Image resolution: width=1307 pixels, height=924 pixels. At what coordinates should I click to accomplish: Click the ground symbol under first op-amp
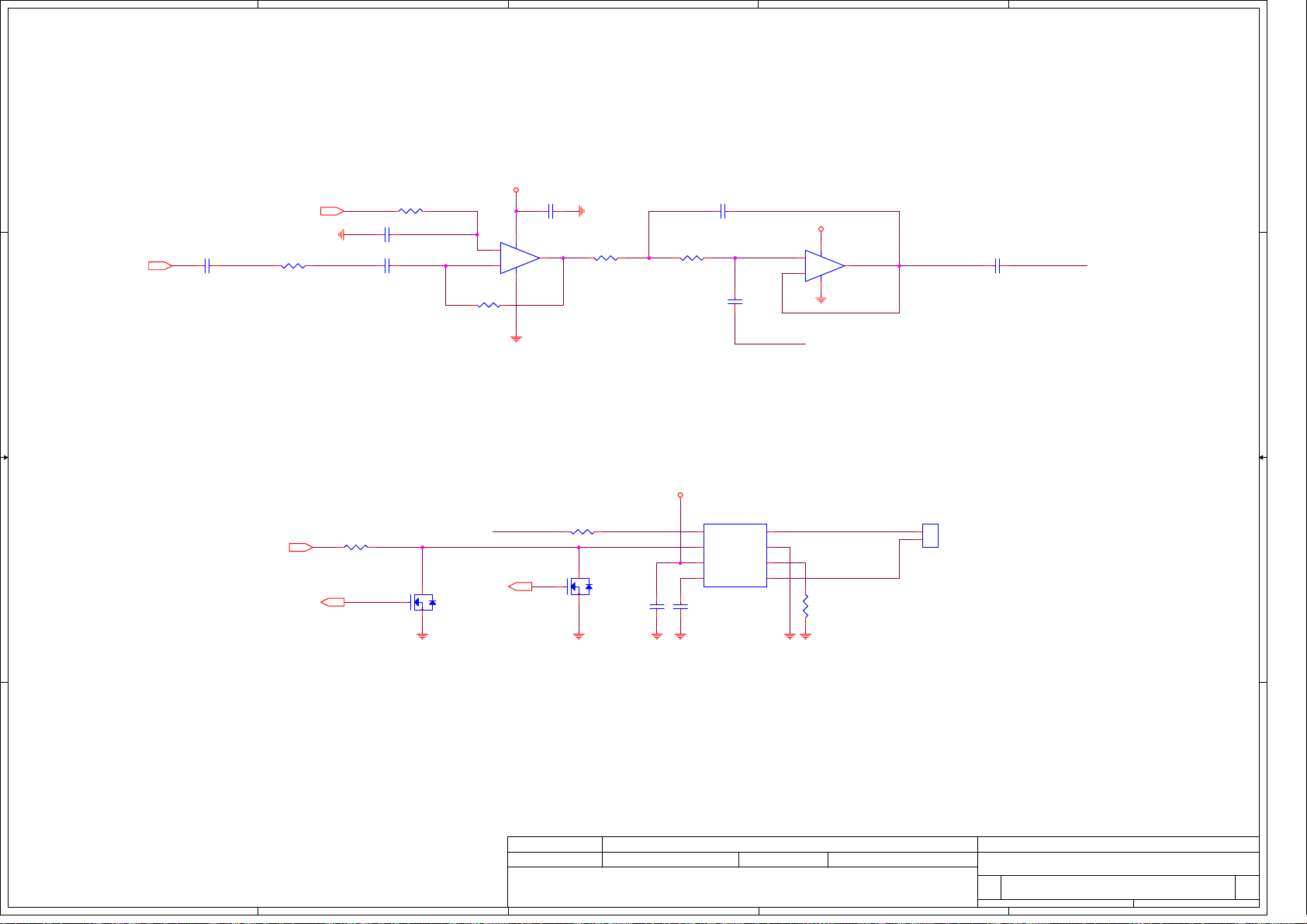coord(516,339)
